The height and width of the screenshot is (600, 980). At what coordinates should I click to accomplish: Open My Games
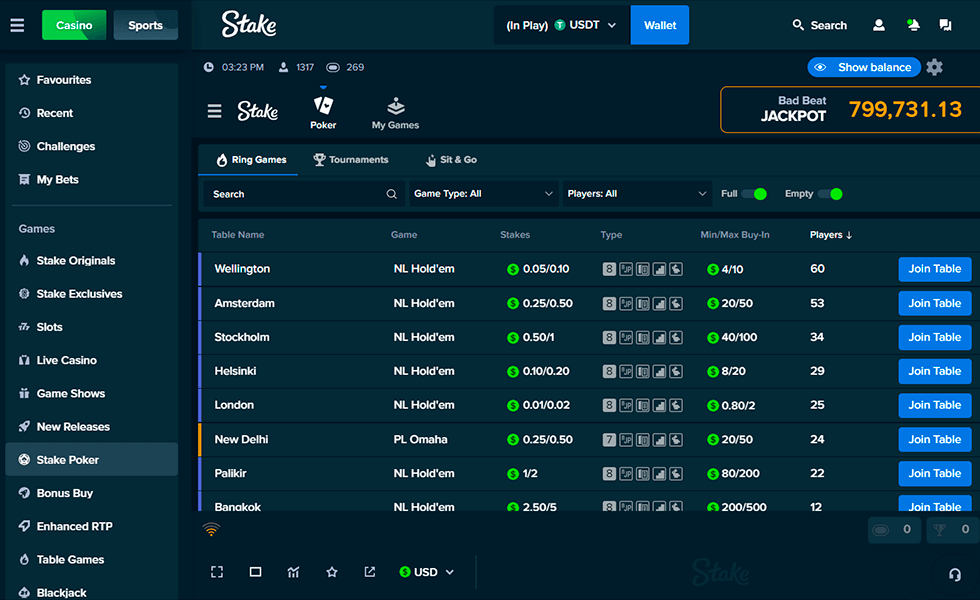point(395,113)
